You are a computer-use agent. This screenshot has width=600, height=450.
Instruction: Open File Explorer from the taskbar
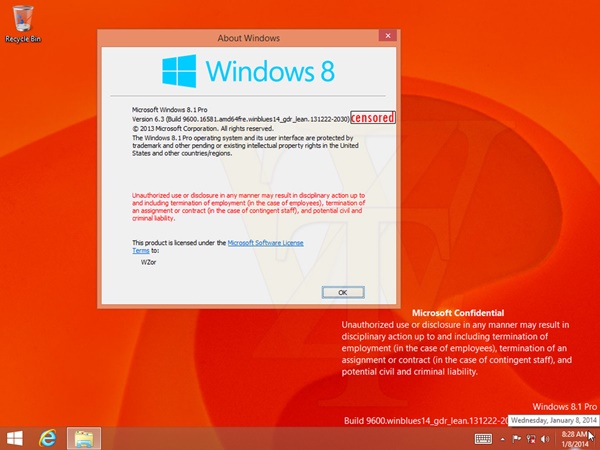84,439
